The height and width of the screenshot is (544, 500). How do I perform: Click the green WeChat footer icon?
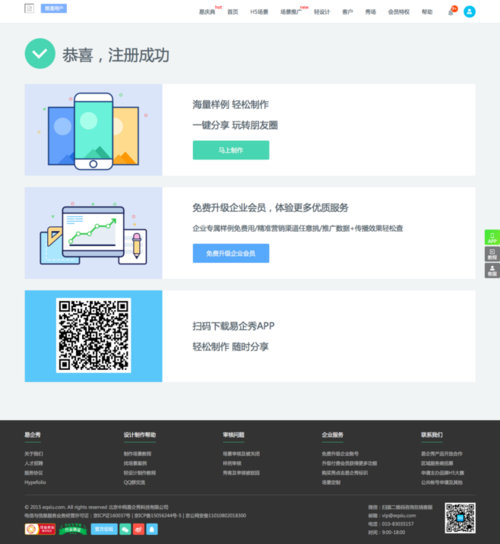[125, 529]
